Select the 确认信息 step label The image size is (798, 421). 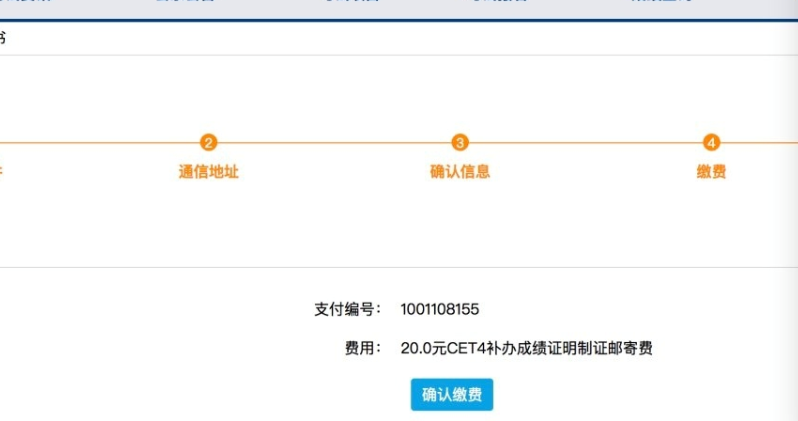[x=460, y=172]
